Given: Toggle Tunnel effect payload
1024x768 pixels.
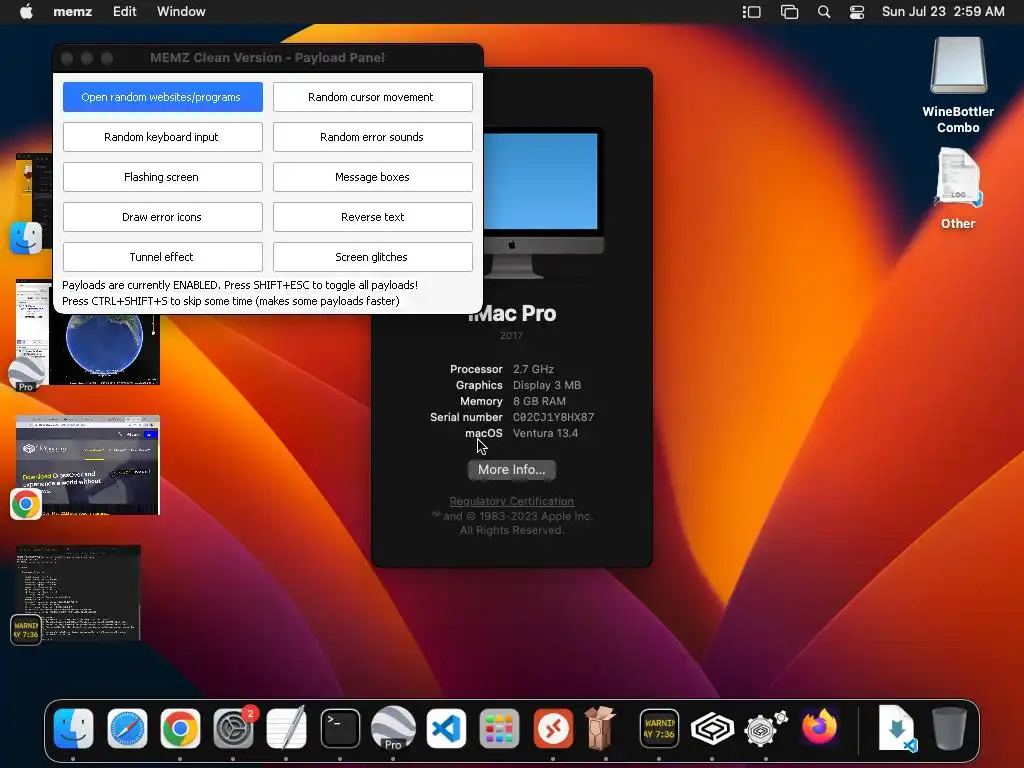Looking at the screenshot, I should 163,257.
